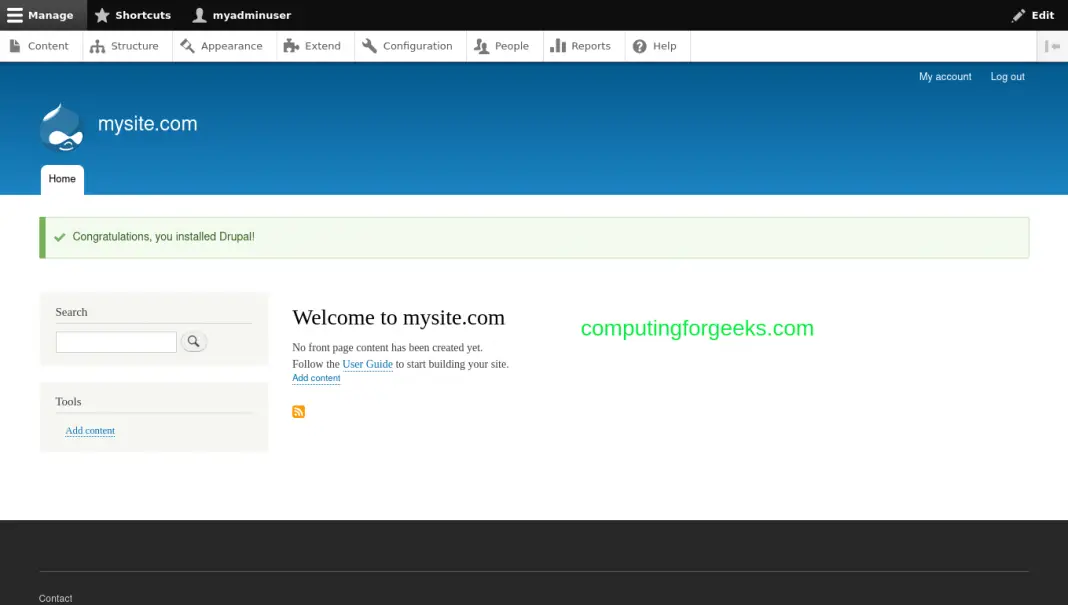The height and width of the screenshot is (605, 1068).
Task: Open the Extend menu
Action: pos(315,46)
